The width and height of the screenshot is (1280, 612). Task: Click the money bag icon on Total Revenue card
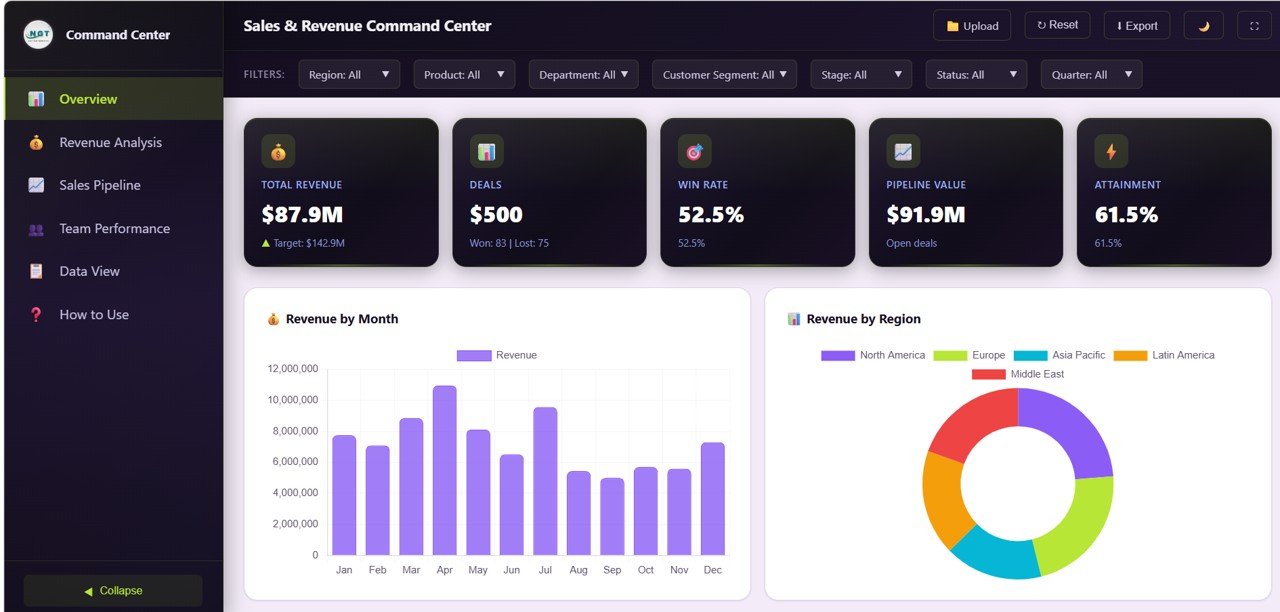(277, 151)
